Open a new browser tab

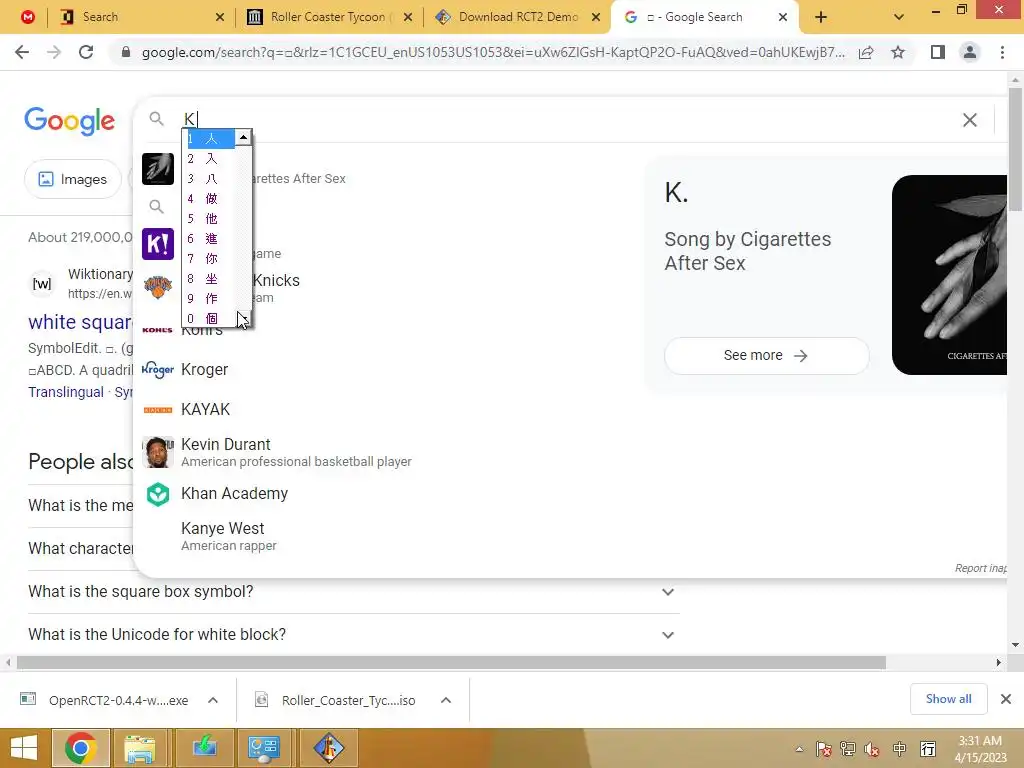coord(821,17)
